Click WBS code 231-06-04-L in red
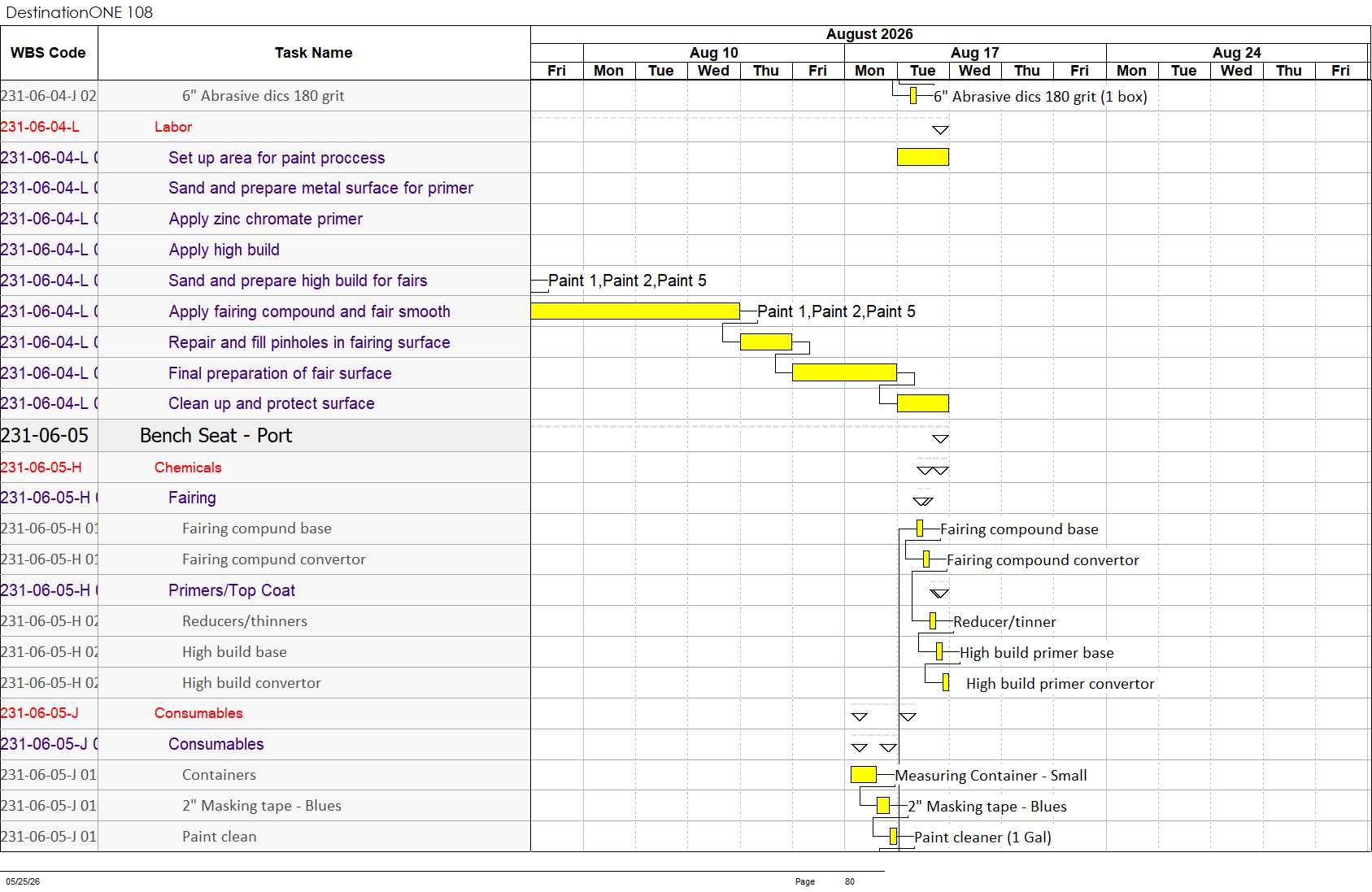Viewport: 1372px width, 892px height. pyautogui.click(x=40, y=127)
